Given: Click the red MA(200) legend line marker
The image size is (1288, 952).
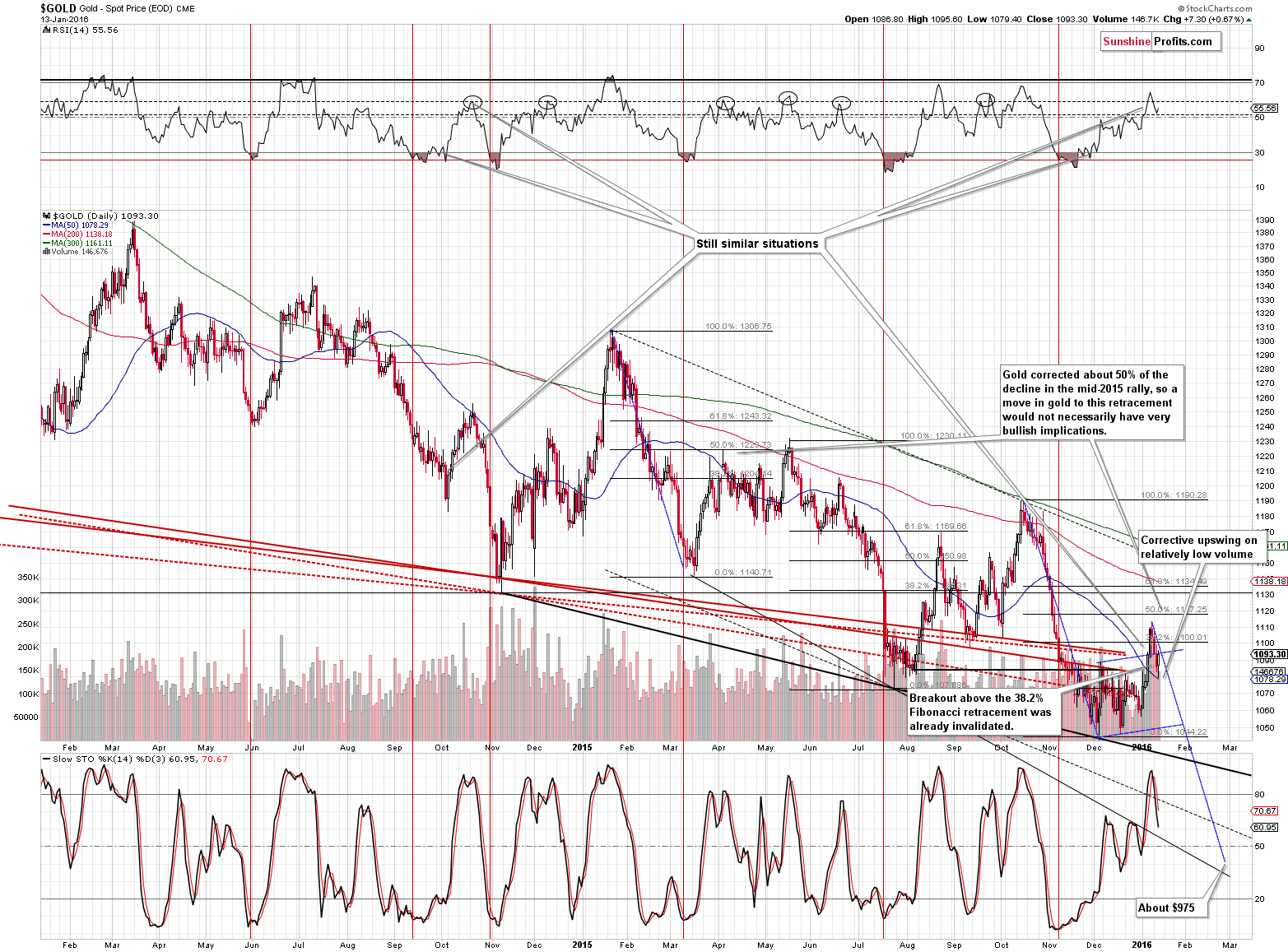Looking at the screenshot, I should tap(45, 235).
